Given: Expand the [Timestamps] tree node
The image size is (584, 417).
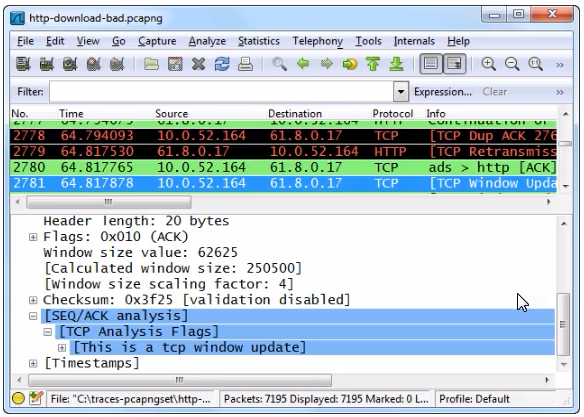Looking at the screenshot, I should [x=33, y=363].
